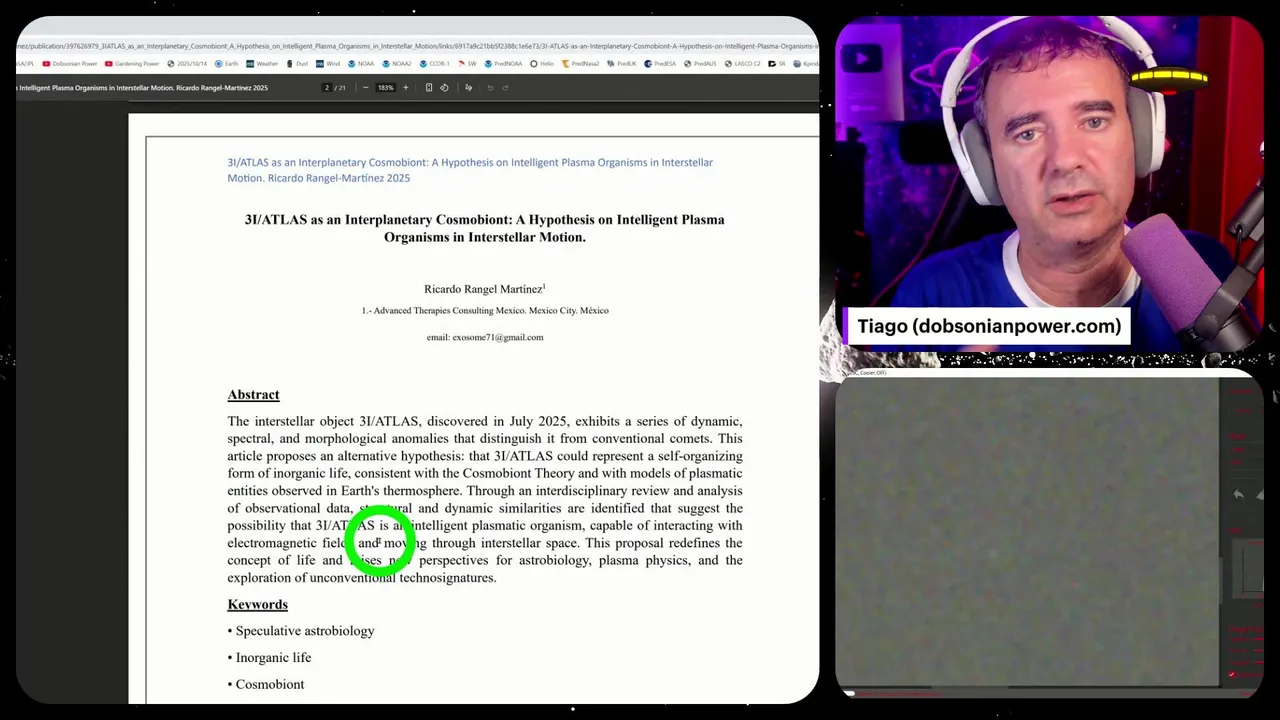Open the SR bookmark
This screenshot has height=720, width=1280.
point(776,64)
